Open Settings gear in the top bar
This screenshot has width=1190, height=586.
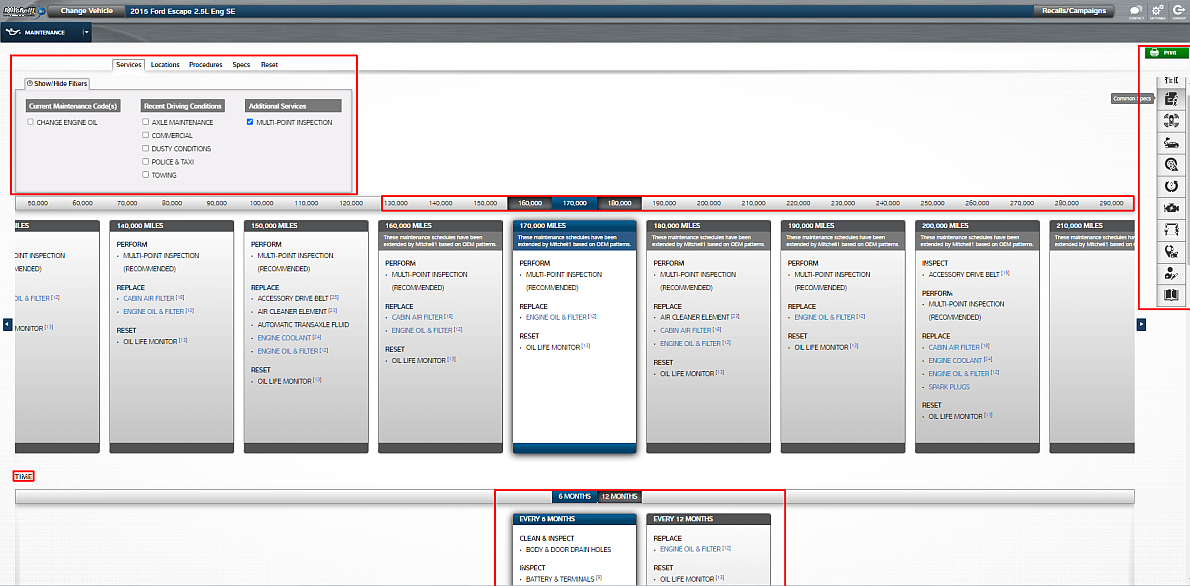1158,10
